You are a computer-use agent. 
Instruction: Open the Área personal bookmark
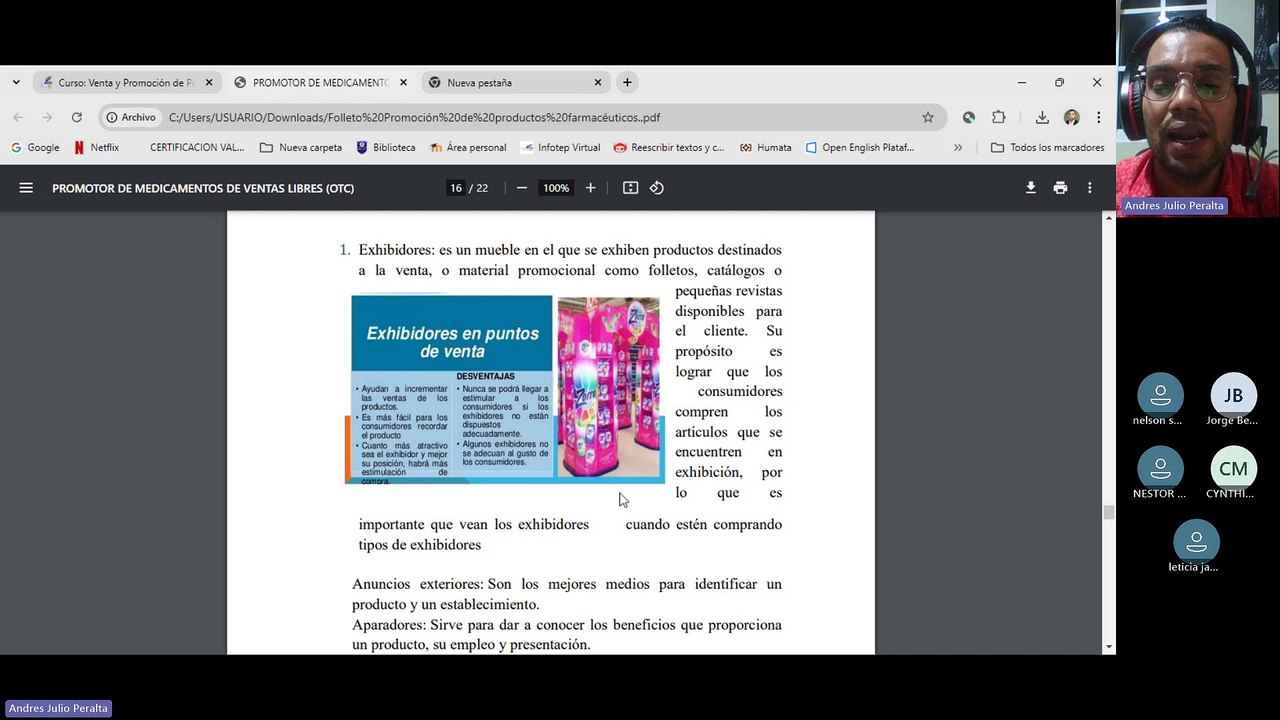[468, 147]
